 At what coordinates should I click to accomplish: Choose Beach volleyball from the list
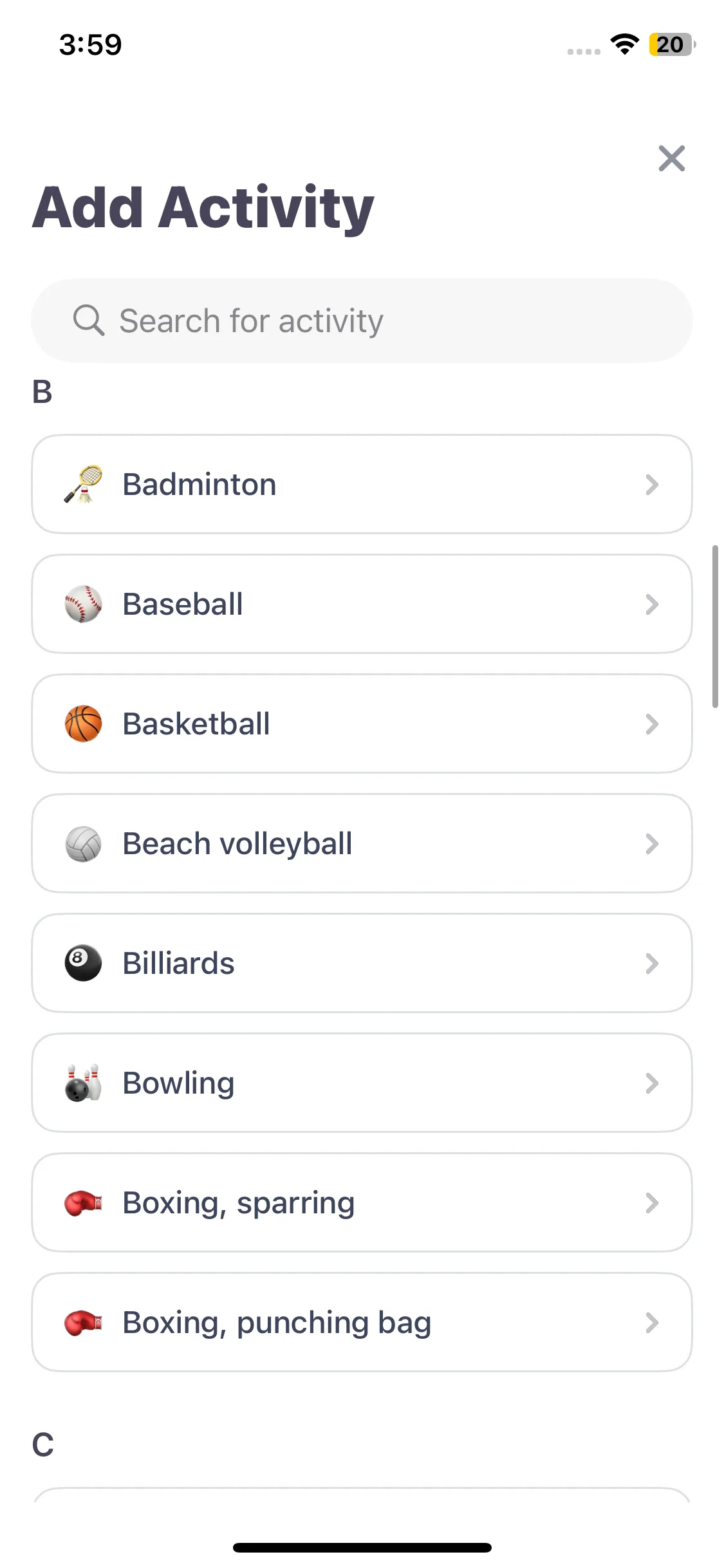click(x=362, y=843)
